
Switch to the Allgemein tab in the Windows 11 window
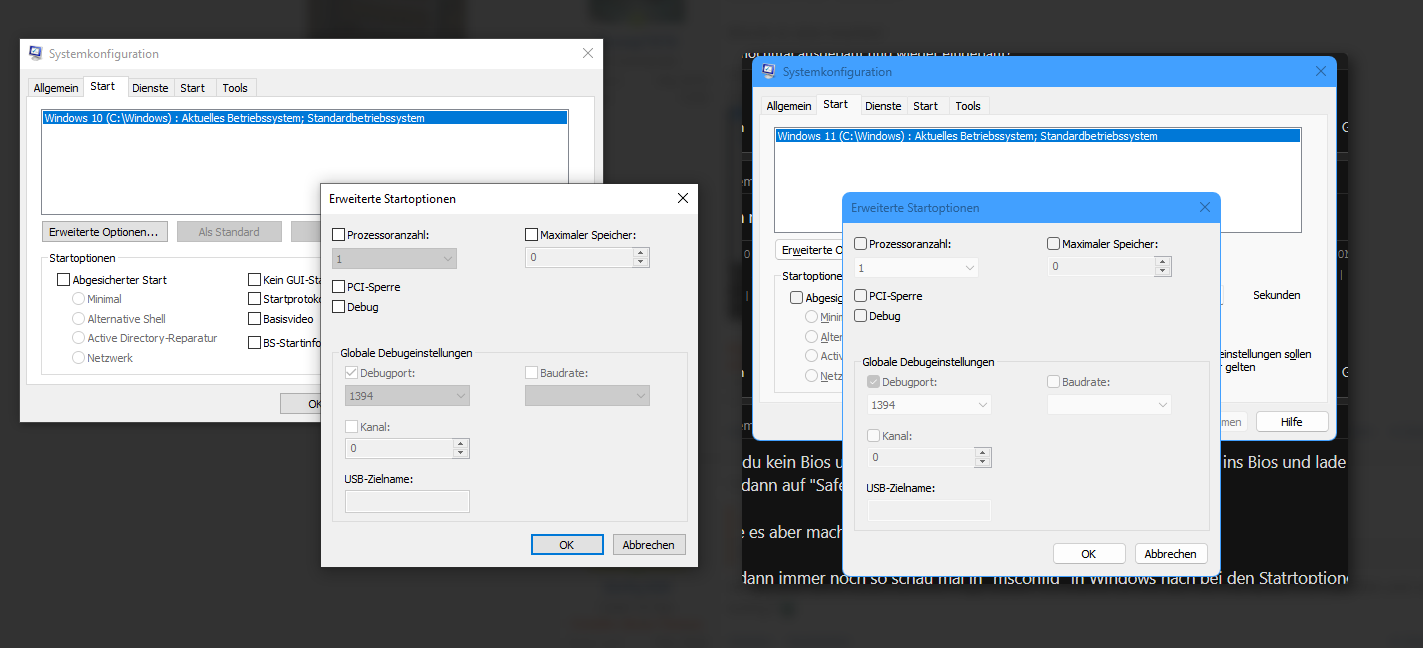[x=789, y=106]
